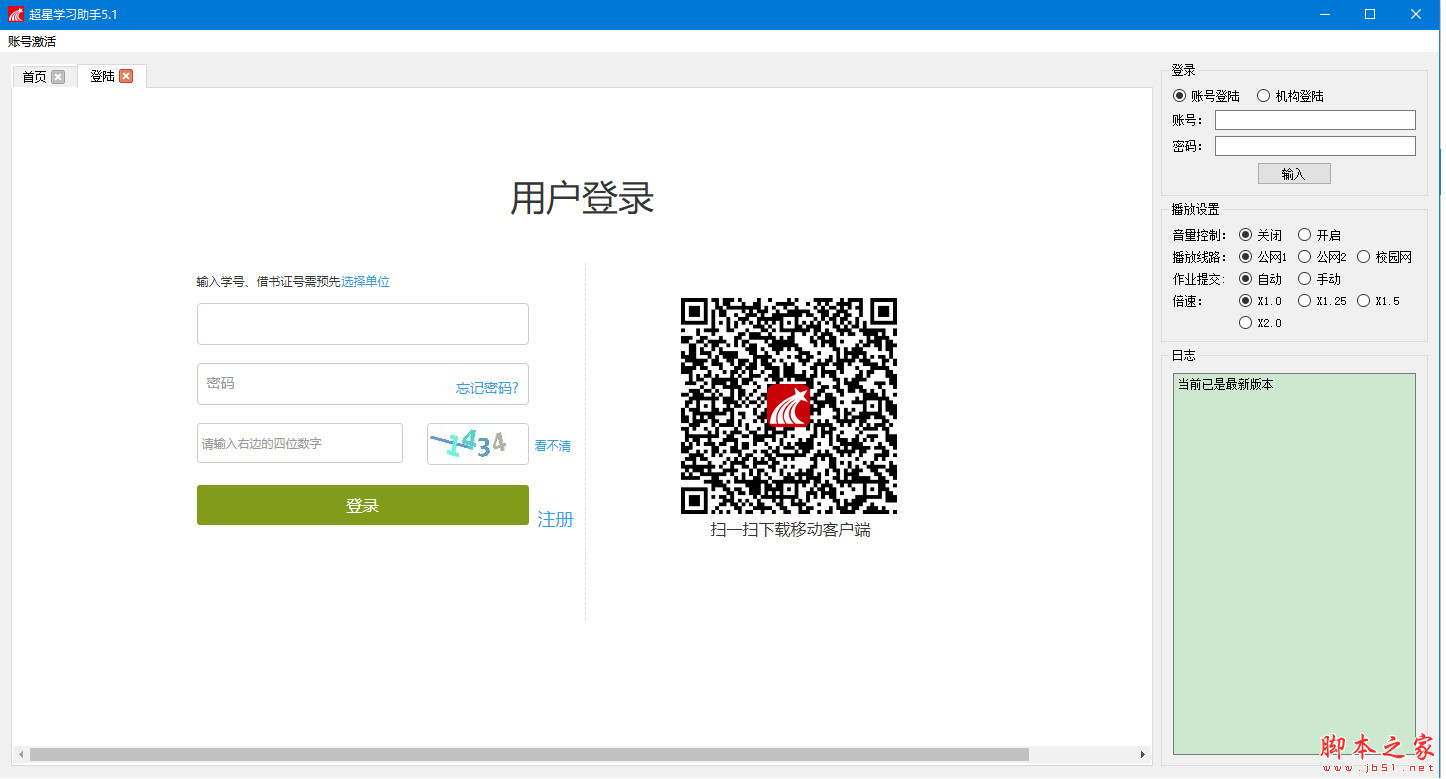
Task: Select playback speed X1.0
Action: coord(1260,301)
